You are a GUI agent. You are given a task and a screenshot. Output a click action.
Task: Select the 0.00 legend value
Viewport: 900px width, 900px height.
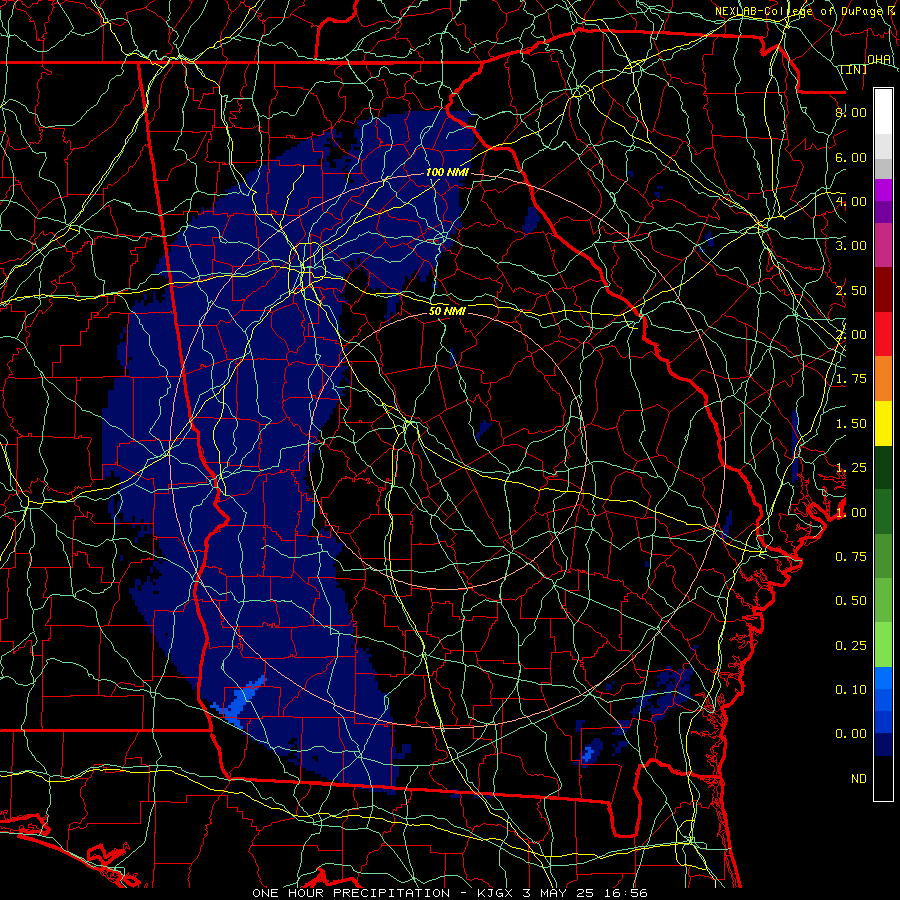pos(851,734)
